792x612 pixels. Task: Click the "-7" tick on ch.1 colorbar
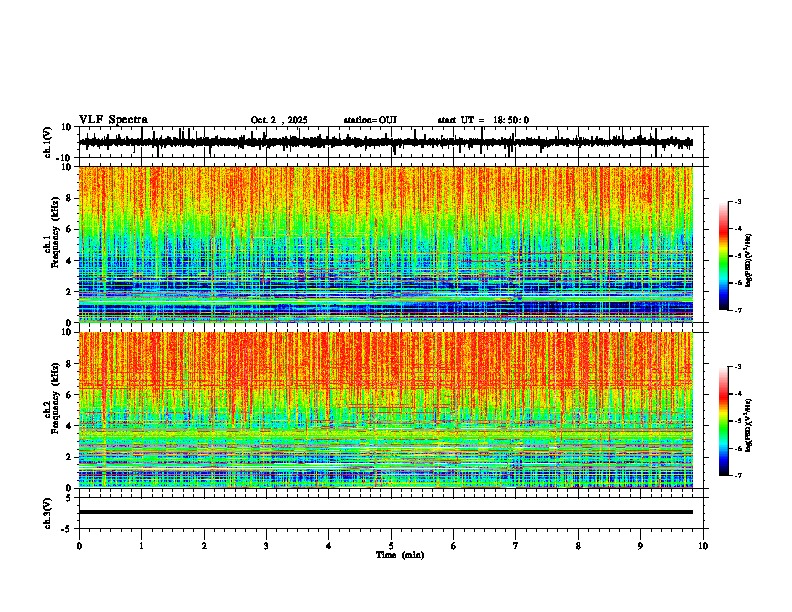tap(737, 310)
